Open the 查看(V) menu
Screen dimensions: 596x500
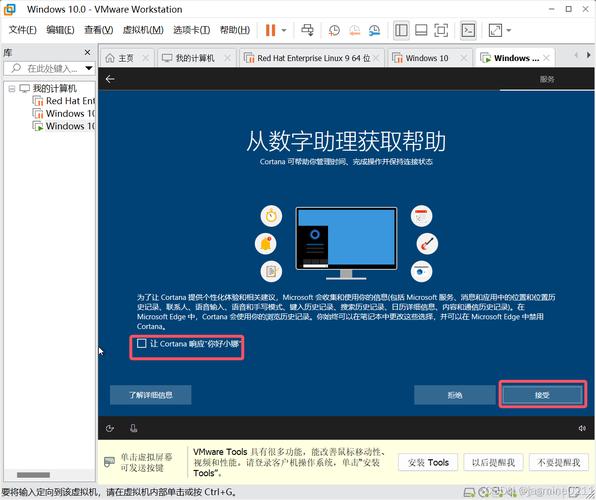click(98, 30)
